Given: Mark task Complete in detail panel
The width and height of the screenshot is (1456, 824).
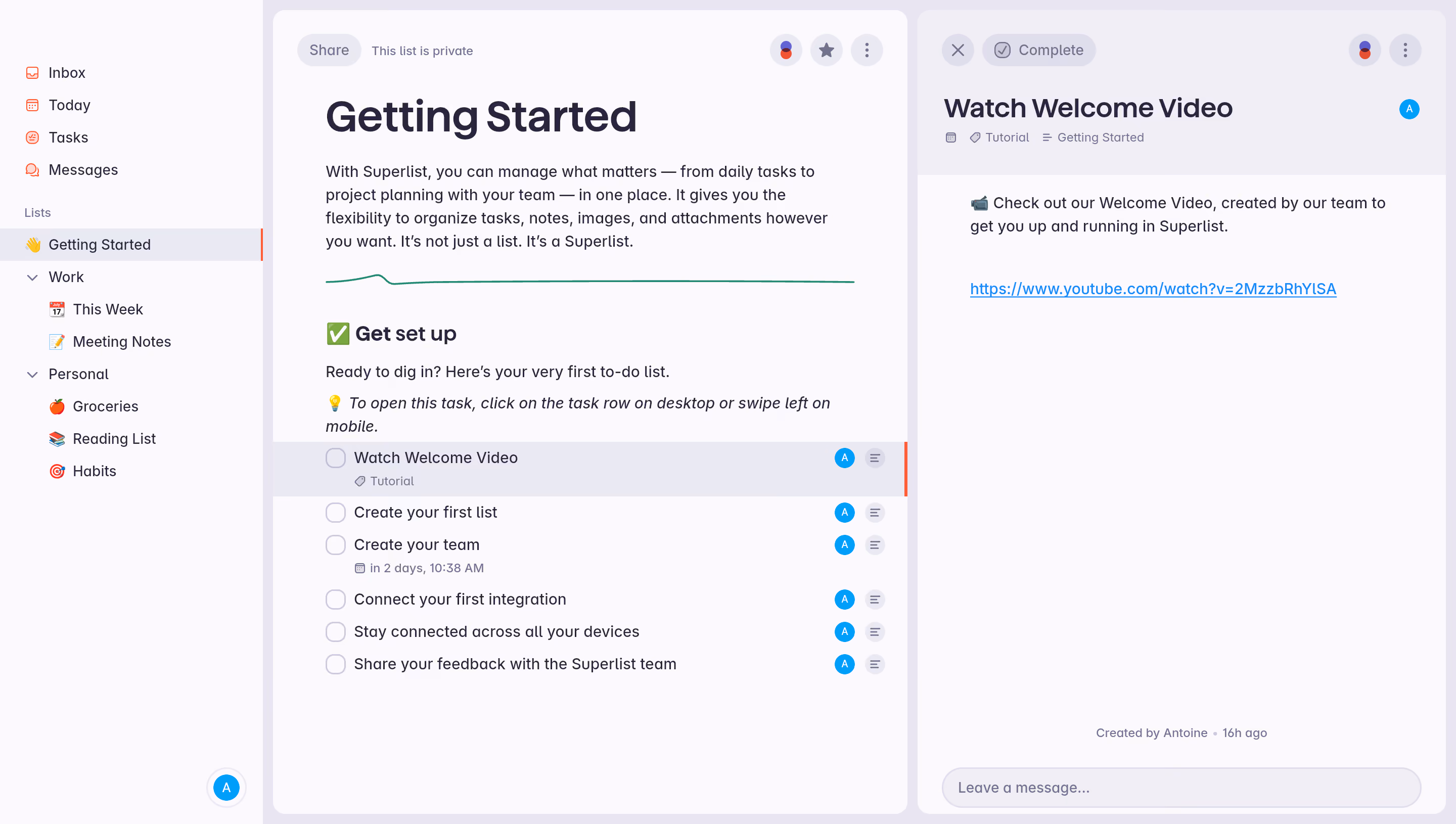Looking at the screenshot, I should [1038, 51].
